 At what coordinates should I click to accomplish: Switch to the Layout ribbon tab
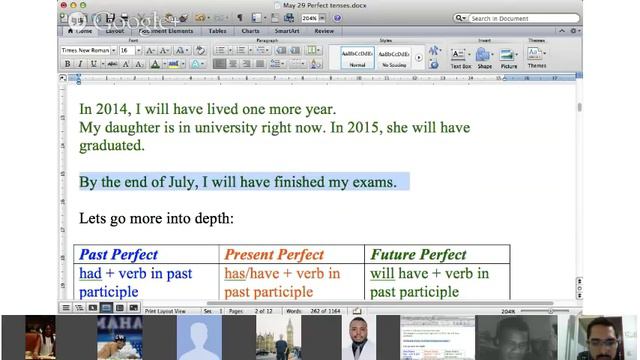point(115,31)
